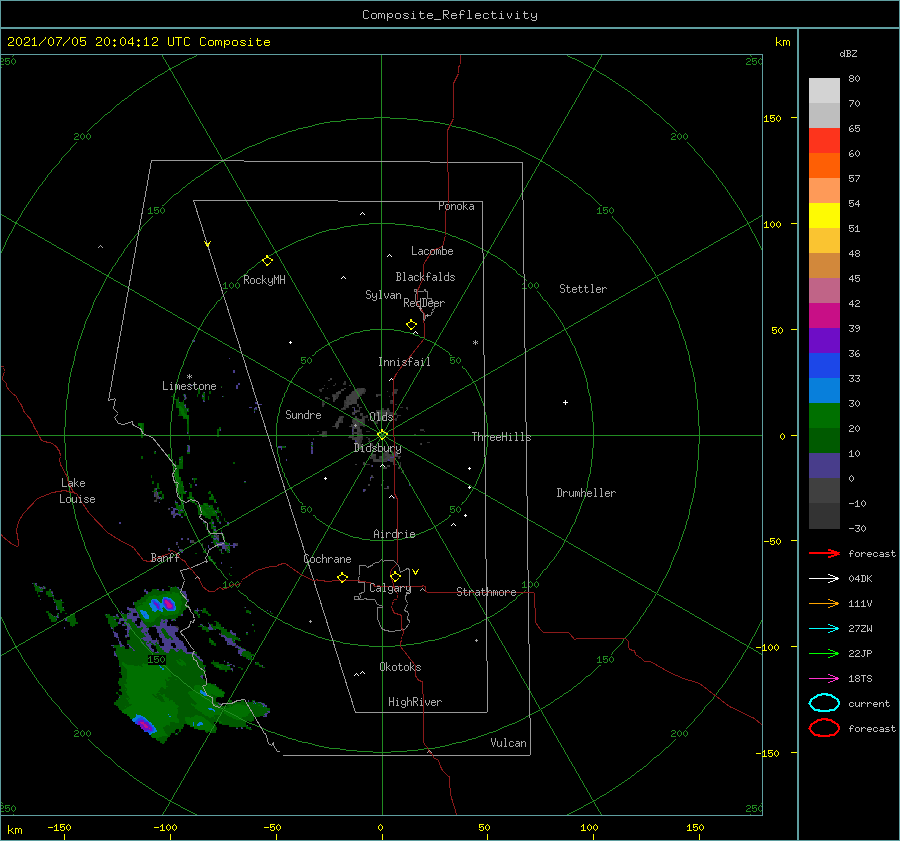Click the Airdrie label
This screenshot has height=841, width=900.
coord(394,534)
